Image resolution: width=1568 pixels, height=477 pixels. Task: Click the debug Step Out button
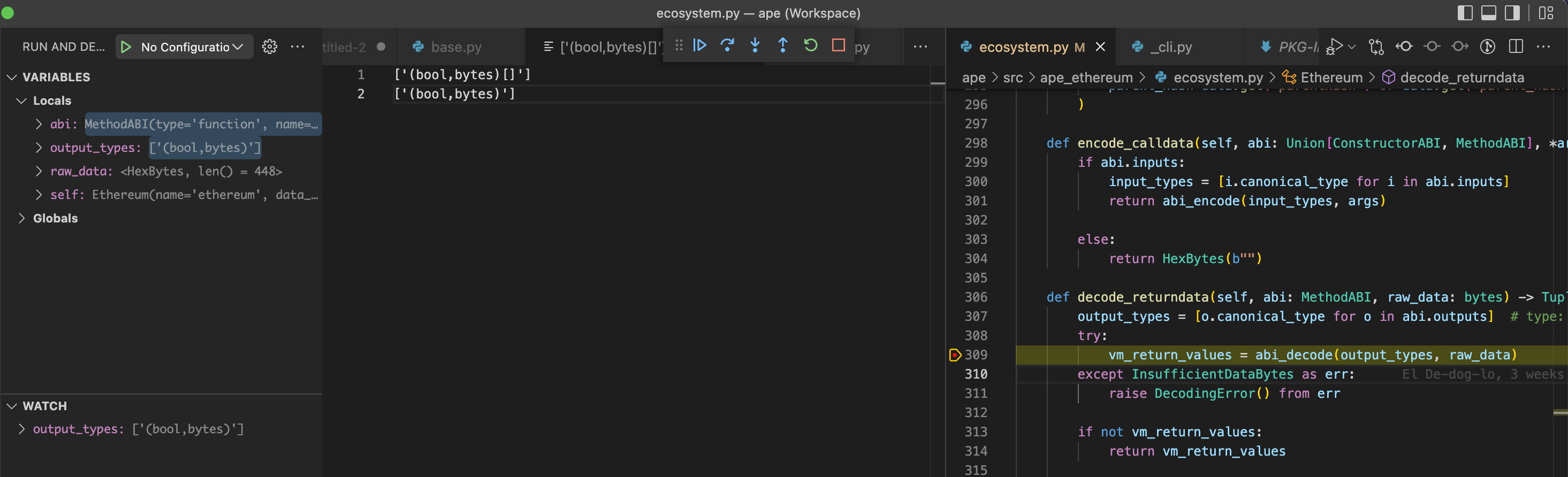[x=783, y=45]
